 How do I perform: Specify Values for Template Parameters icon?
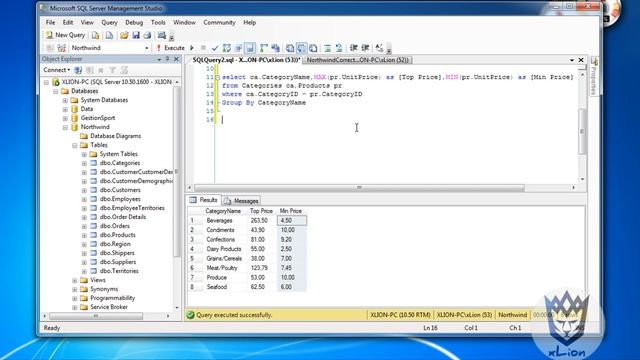pyautogui.click(x=379, y=48)
